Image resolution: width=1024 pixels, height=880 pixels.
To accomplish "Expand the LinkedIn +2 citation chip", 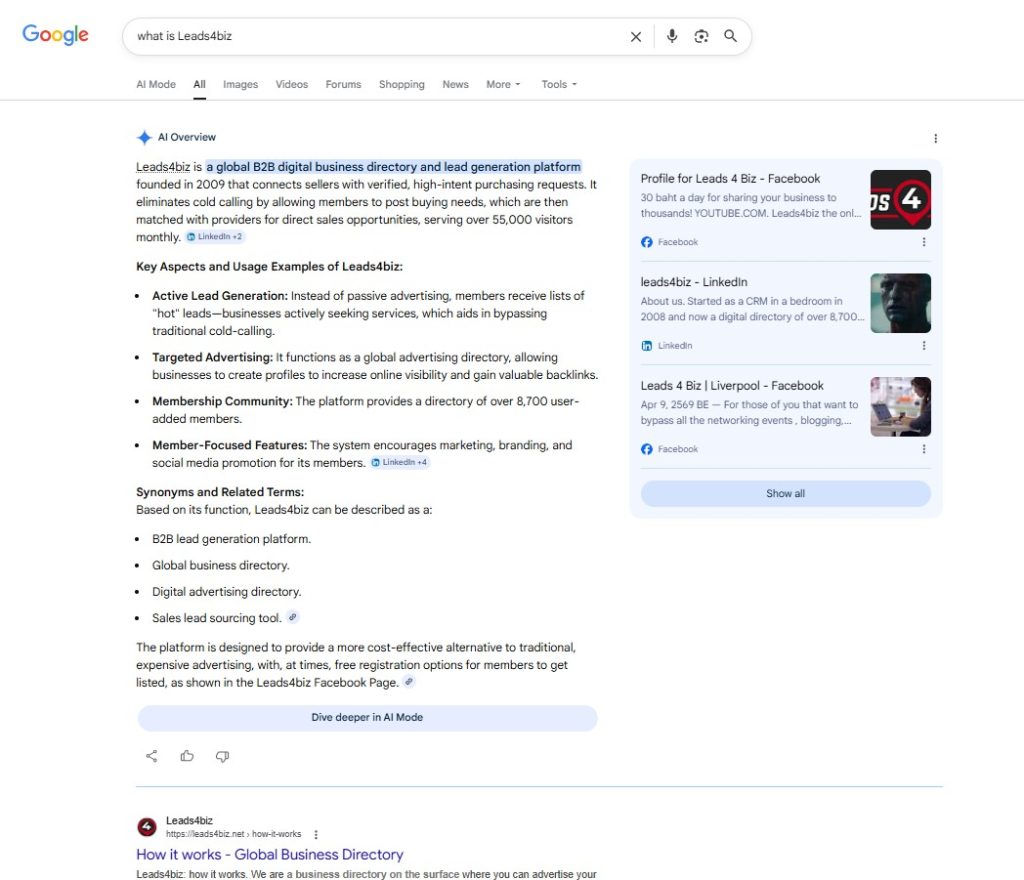I will coord(214,236).
